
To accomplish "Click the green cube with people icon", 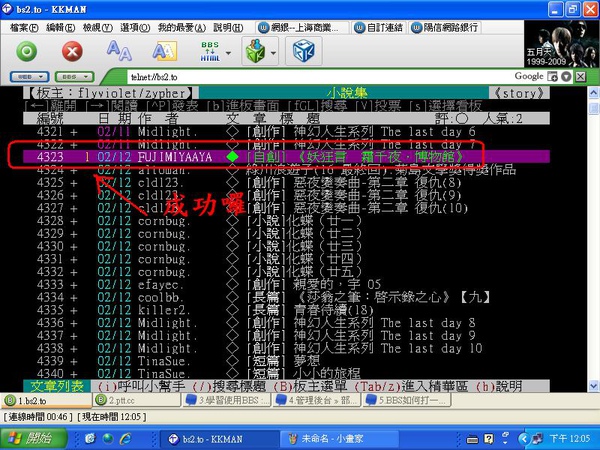I will (x=255, y=51).
